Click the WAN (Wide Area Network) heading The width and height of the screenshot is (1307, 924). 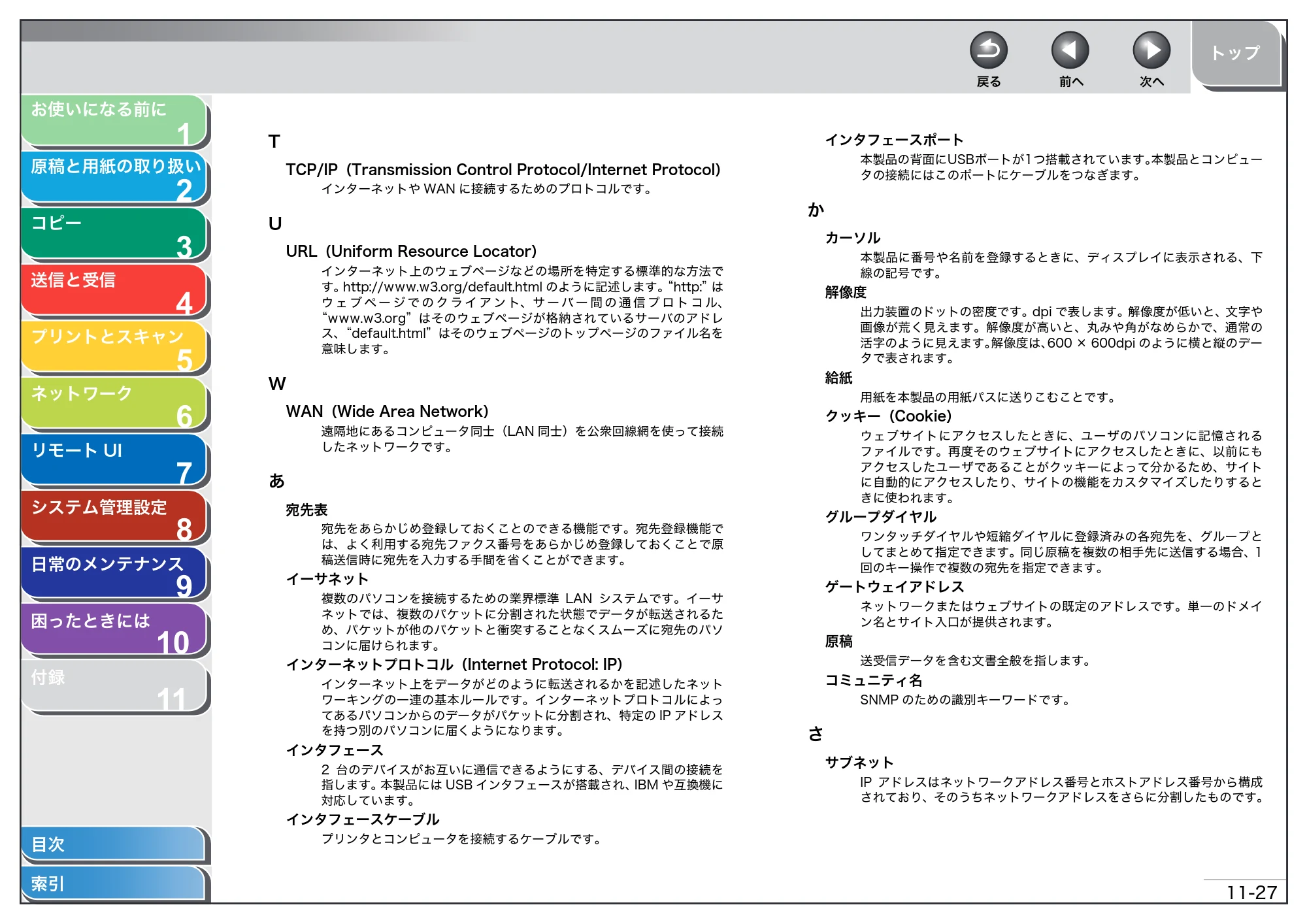click(387, 412)
